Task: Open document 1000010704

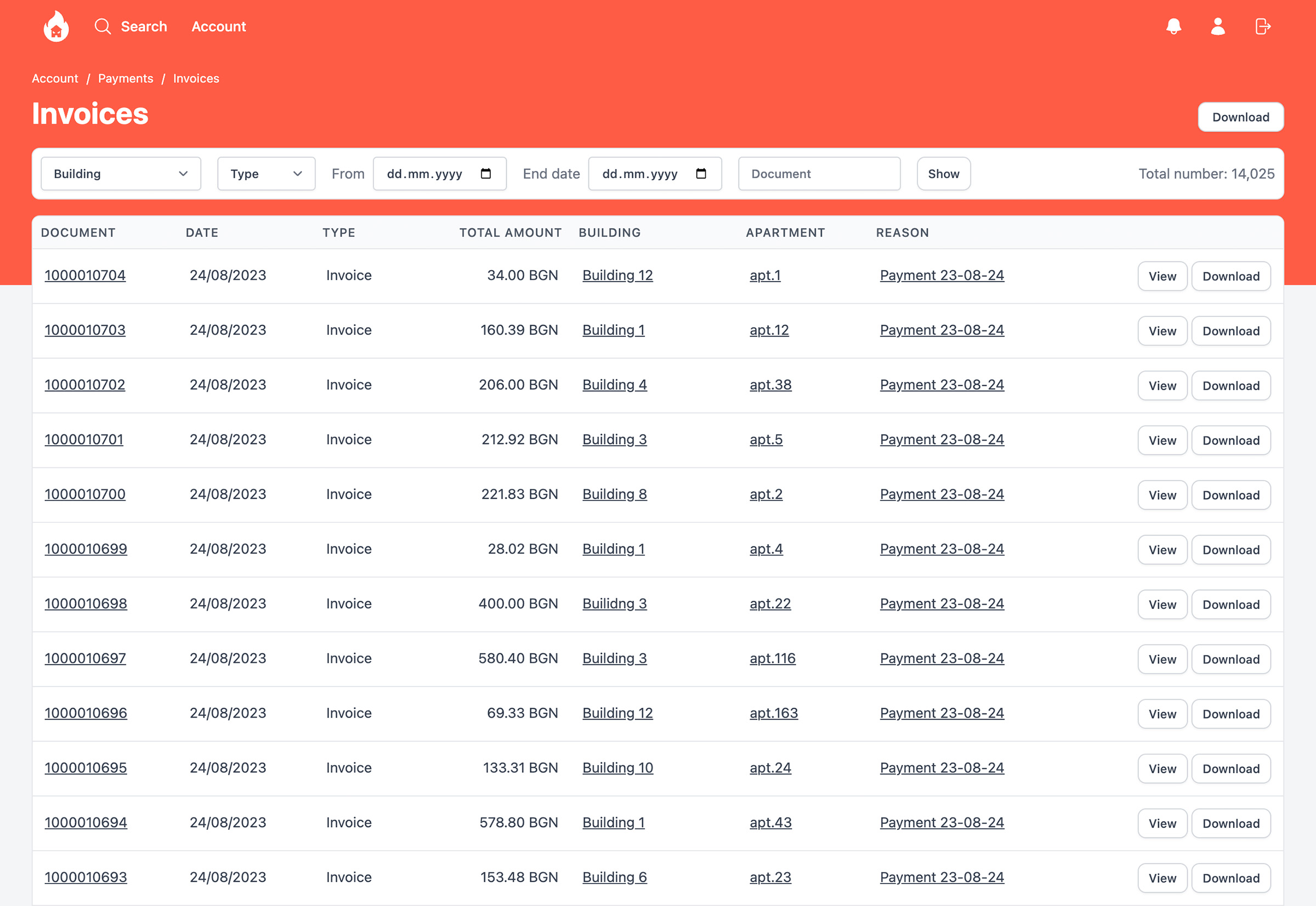Action: pos(85,275)
